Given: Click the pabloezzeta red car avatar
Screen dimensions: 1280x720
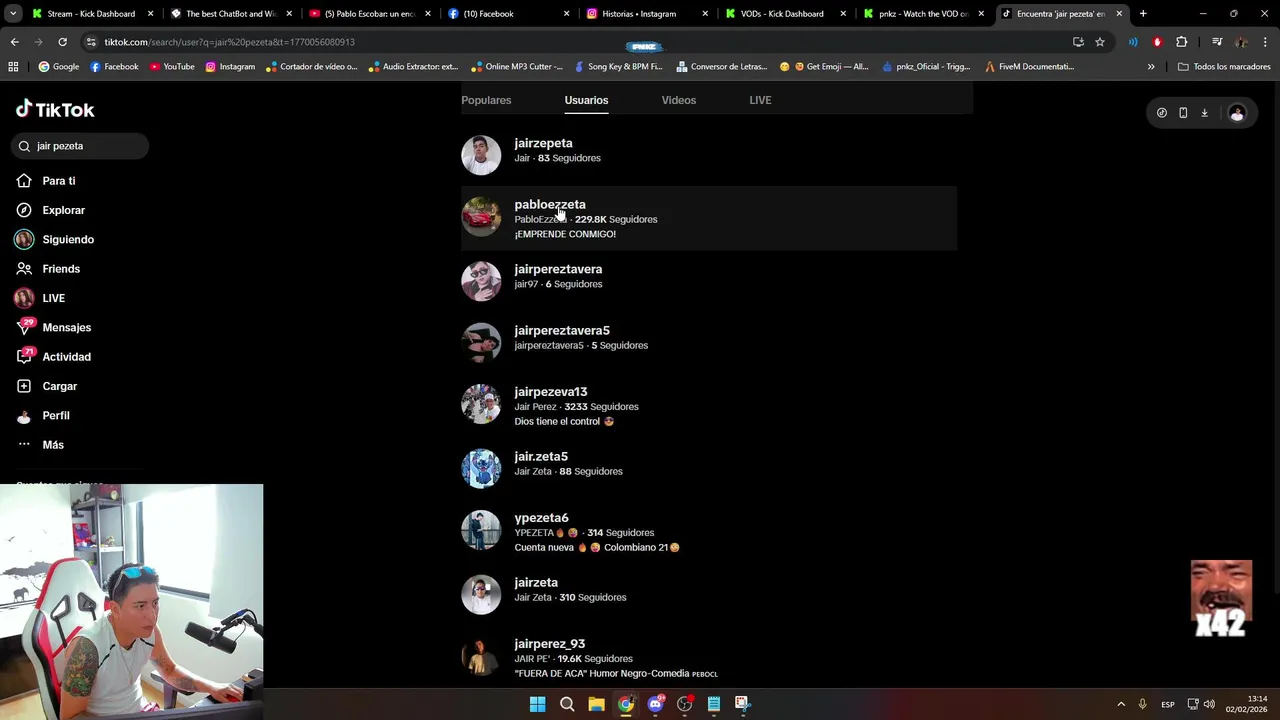Looking at the screenshot, I should point(481,217).
